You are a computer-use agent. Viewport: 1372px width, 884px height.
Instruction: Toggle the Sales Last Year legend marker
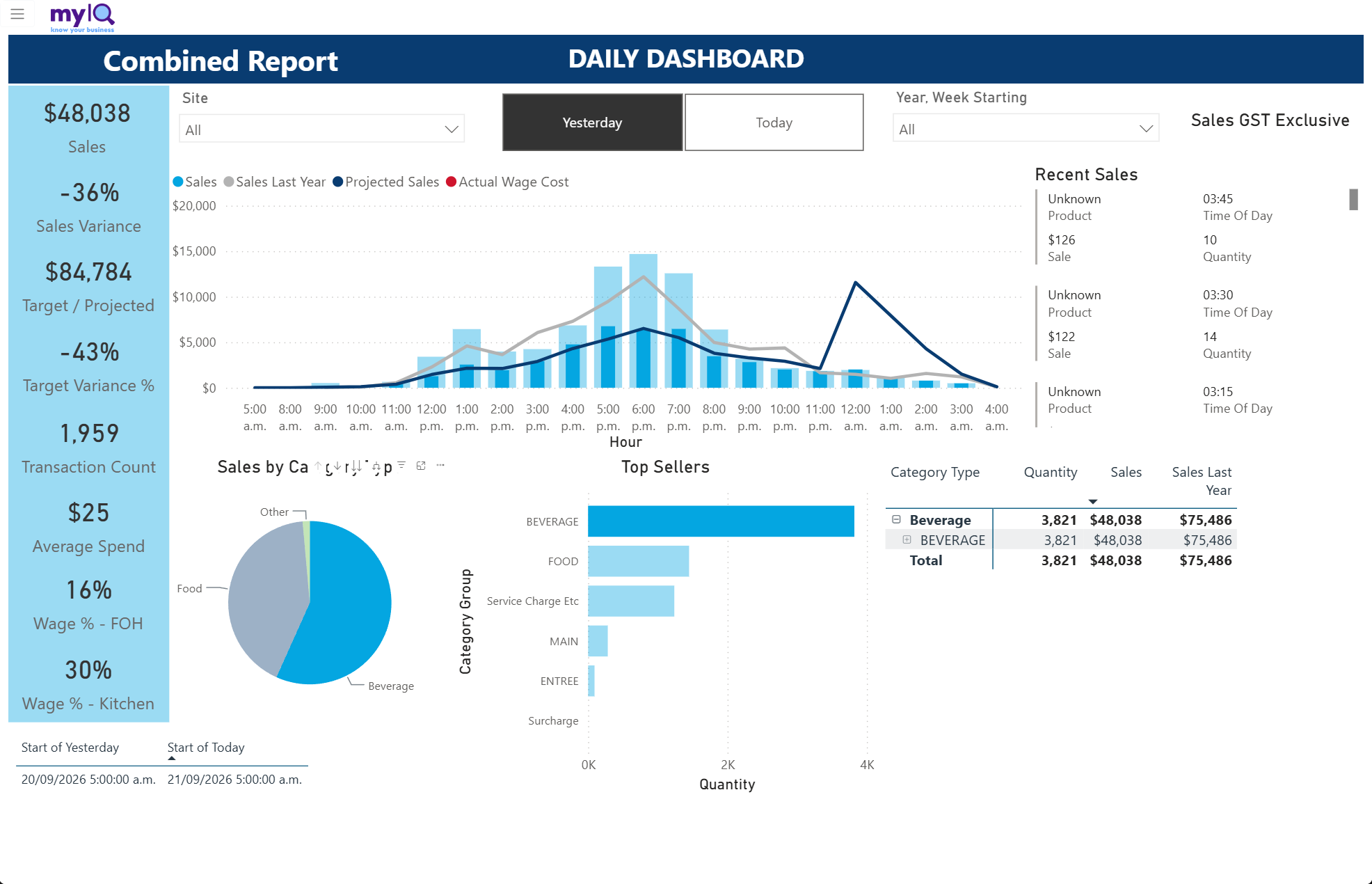229,182
